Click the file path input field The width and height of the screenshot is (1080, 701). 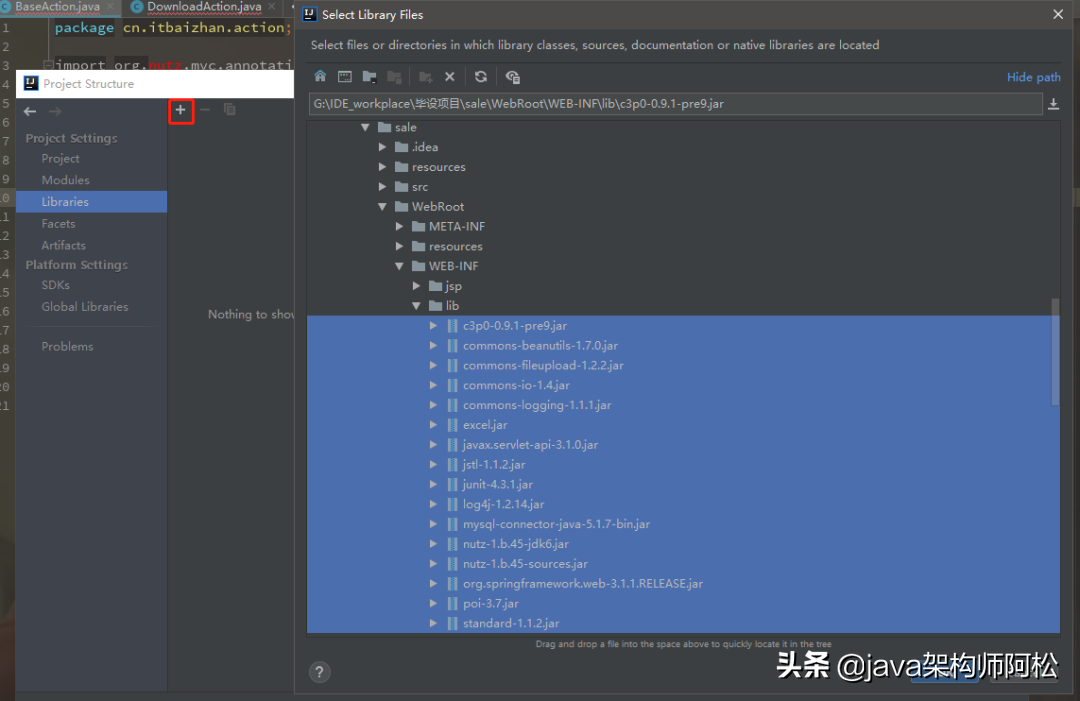[x=670, y=104]
